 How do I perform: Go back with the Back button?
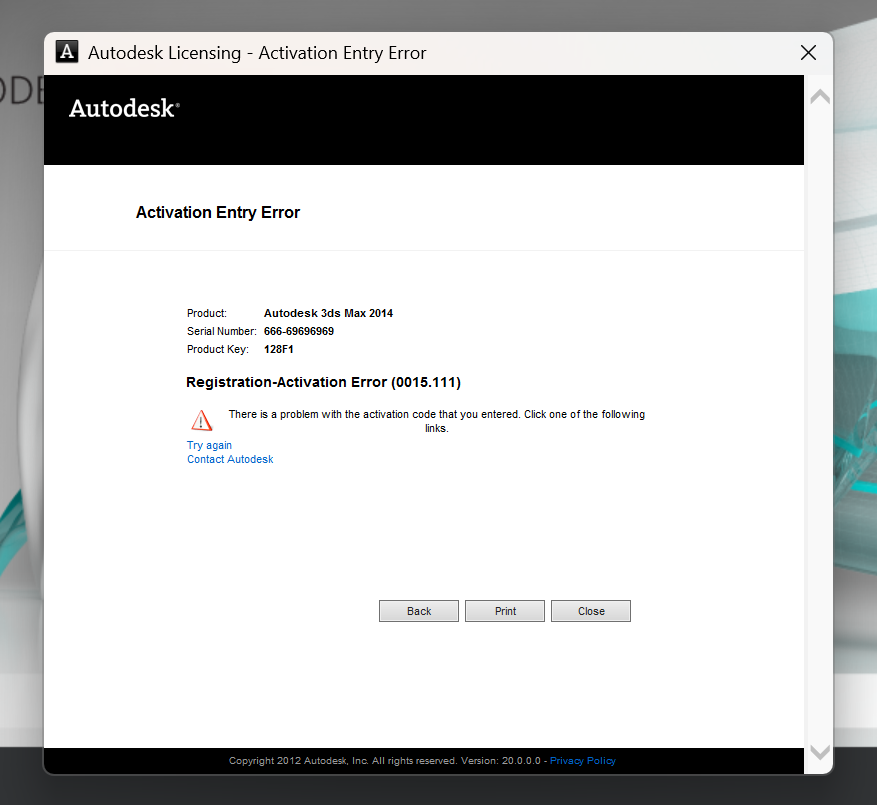[419, 611]
